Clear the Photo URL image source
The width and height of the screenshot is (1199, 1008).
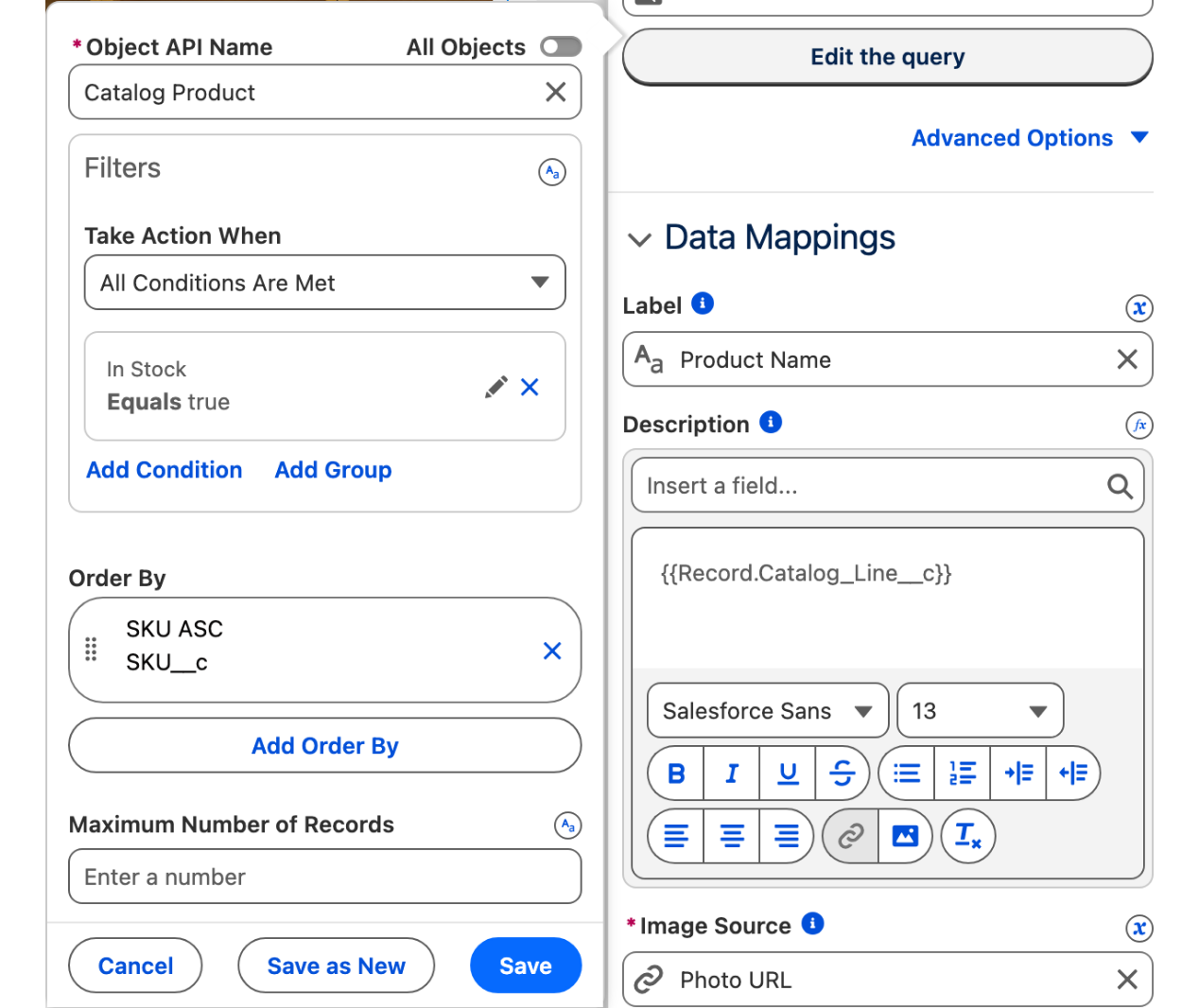(x=1127, y=980)
